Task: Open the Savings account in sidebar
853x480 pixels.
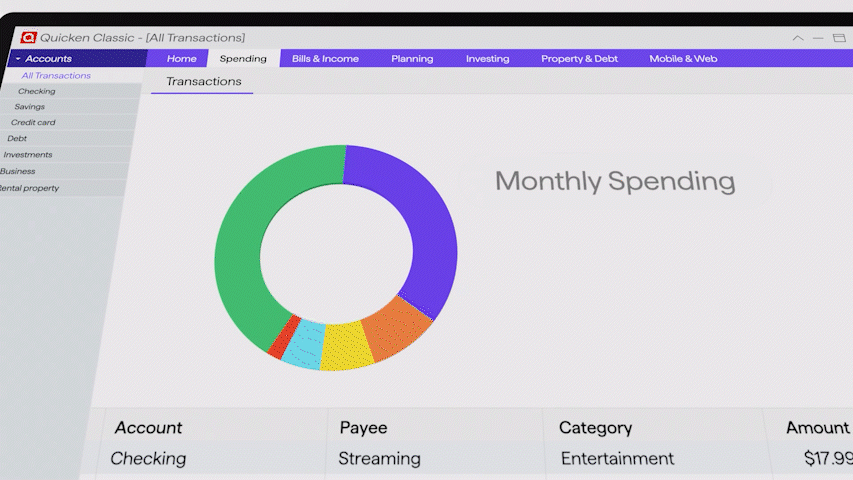Action: pos(29,107)
